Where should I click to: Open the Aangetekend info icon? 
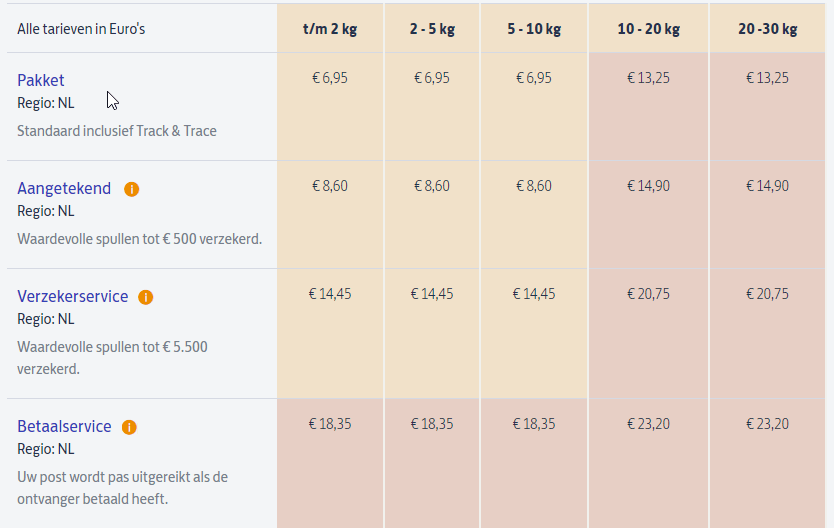(x=131, y=189)
